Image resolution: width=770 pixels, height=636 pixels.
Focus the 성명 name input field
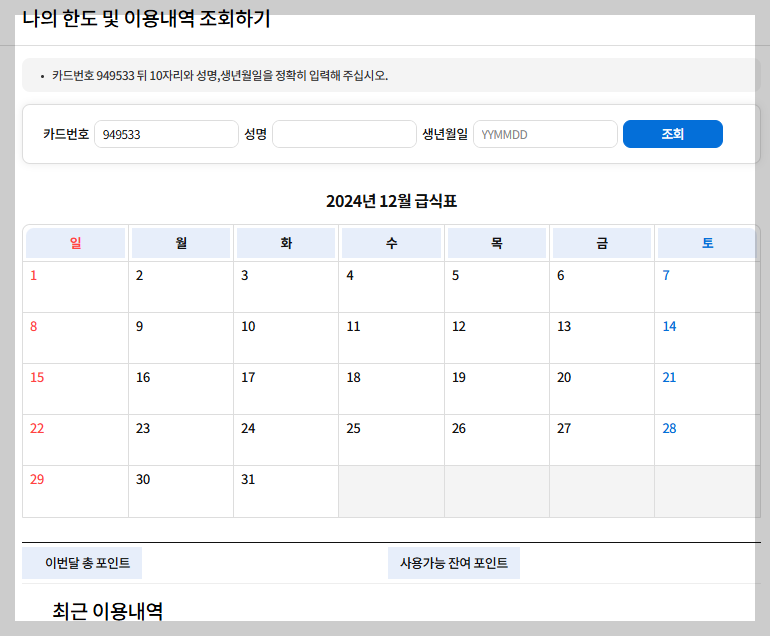(344, 134)
